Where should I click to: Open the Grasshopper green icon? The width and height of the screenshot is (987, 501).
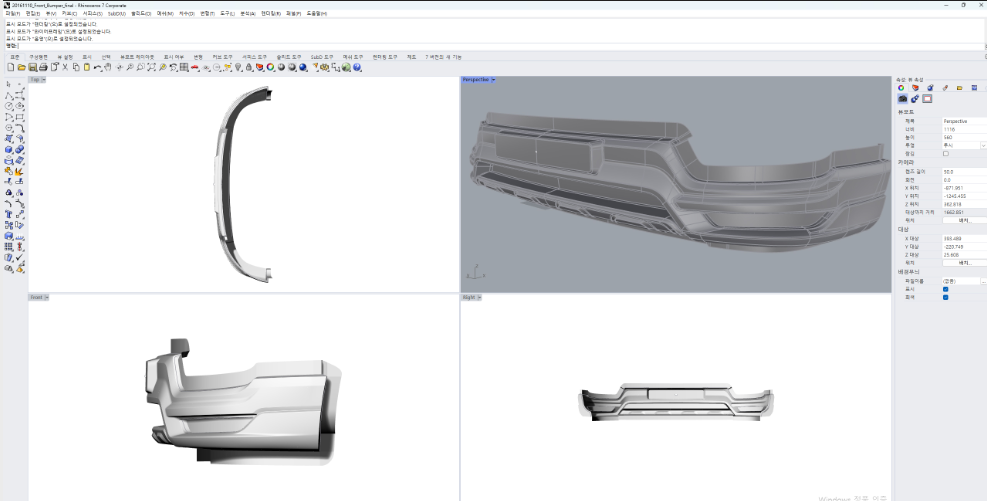click(x=346, y=67)
